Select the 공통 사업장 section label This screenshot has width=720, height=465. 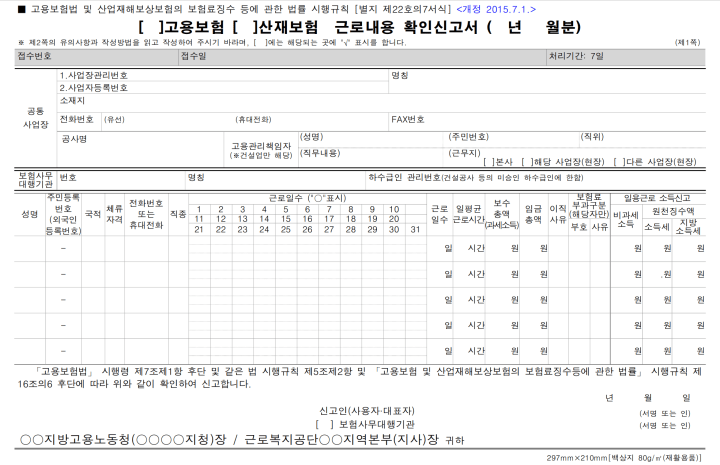tap(36, 118)
